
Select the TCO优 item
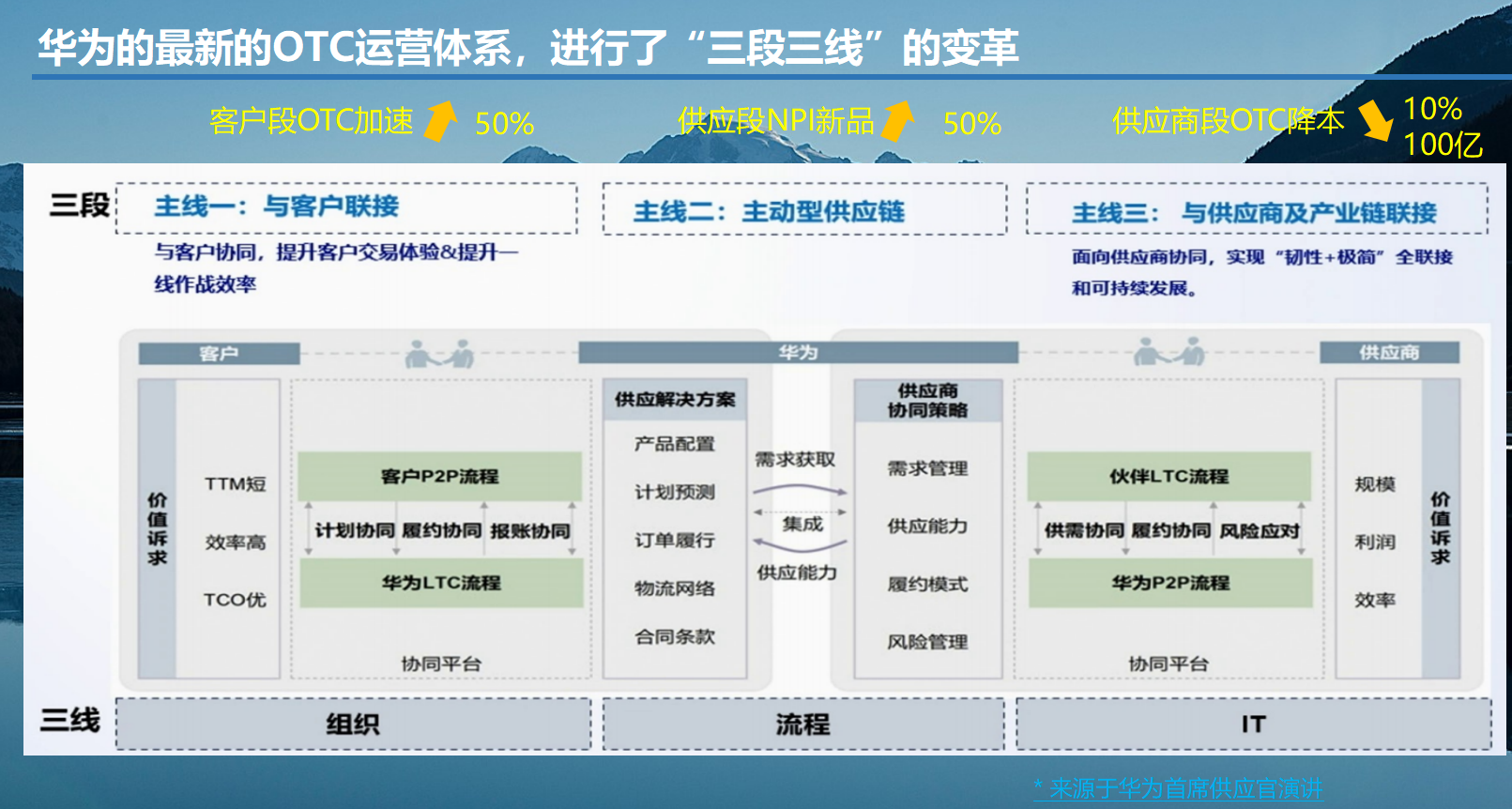[x=235, y=601]
